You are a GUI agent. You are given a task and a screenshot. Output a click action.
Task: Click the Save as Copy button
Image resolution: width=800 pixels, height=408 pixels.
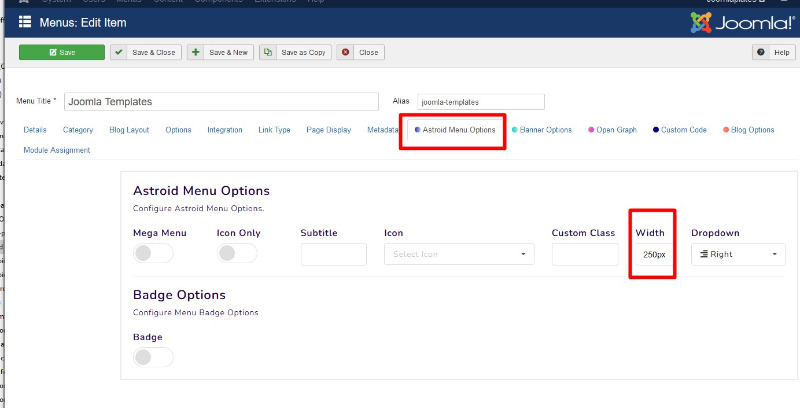pos(295,52)
